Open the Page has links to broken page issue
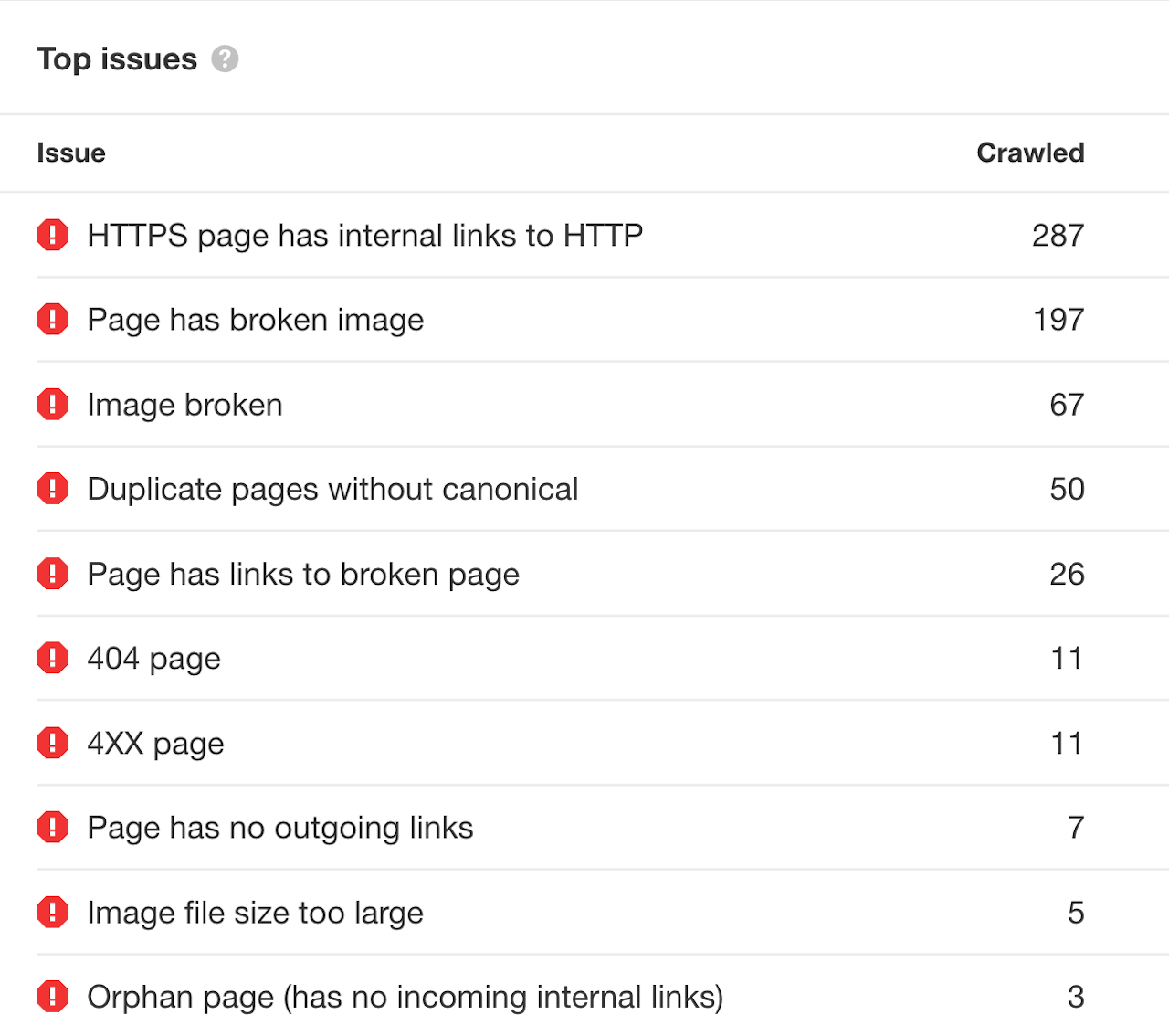 302,573
